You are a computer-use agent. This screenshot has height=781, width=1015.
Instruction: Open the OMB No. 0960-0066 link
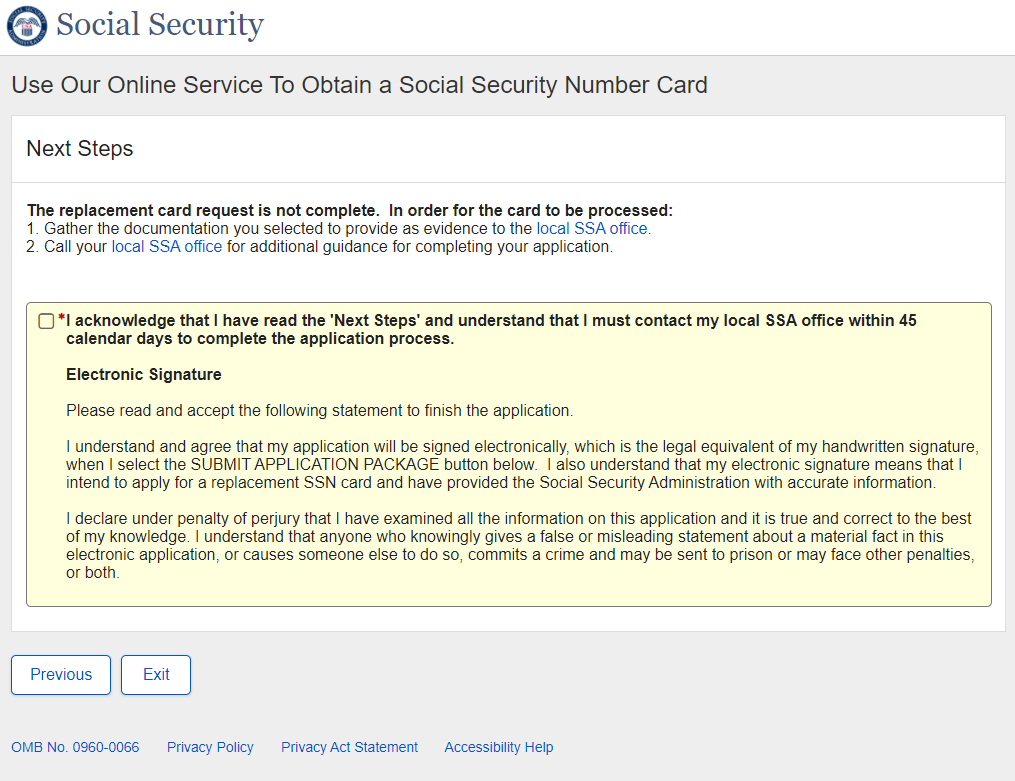pyautogui.click(x=75, y=747)
